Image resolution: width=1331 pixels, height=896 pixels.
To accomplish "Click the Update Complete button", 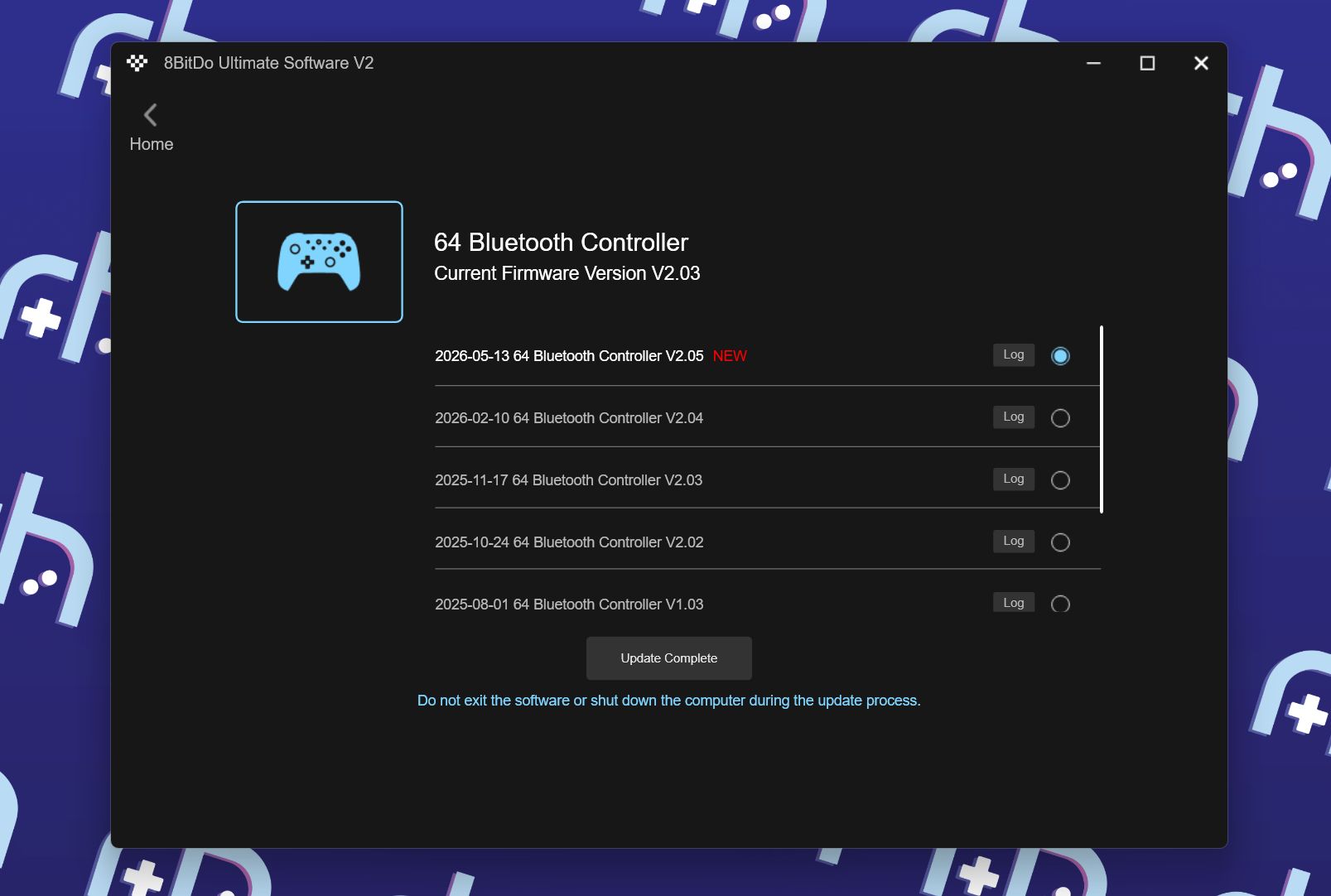I will click(669, 658).
